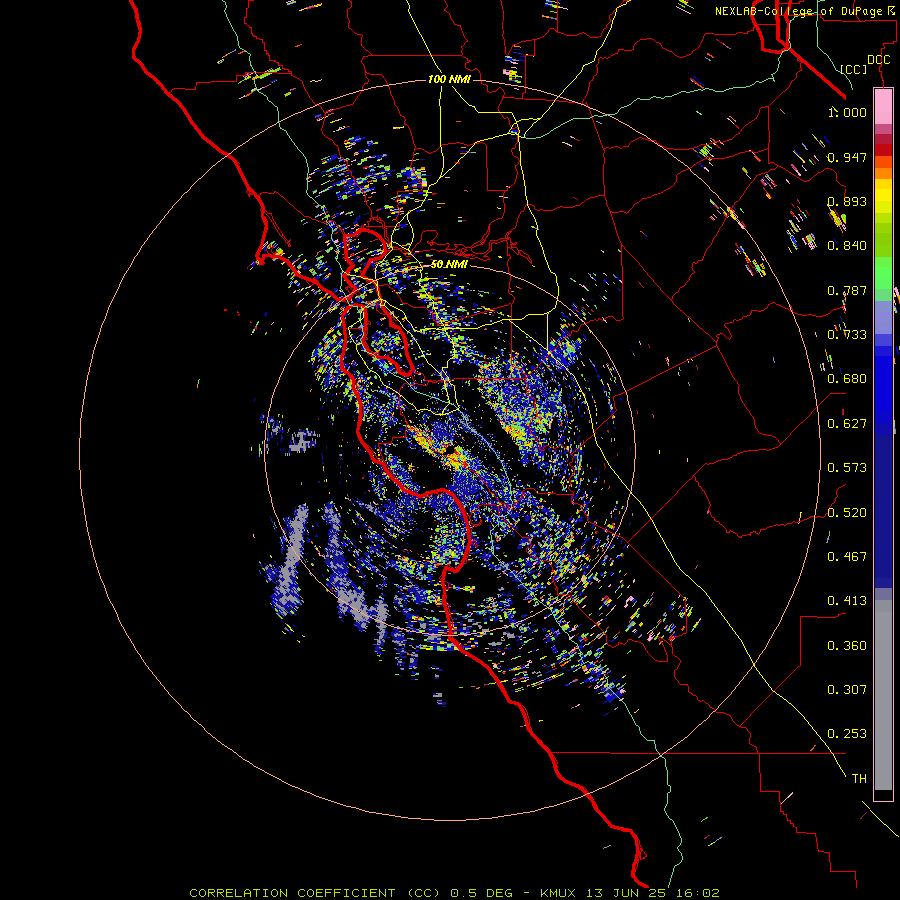
Task: Select the 0.680 scale value
Action: coord(847,379)
